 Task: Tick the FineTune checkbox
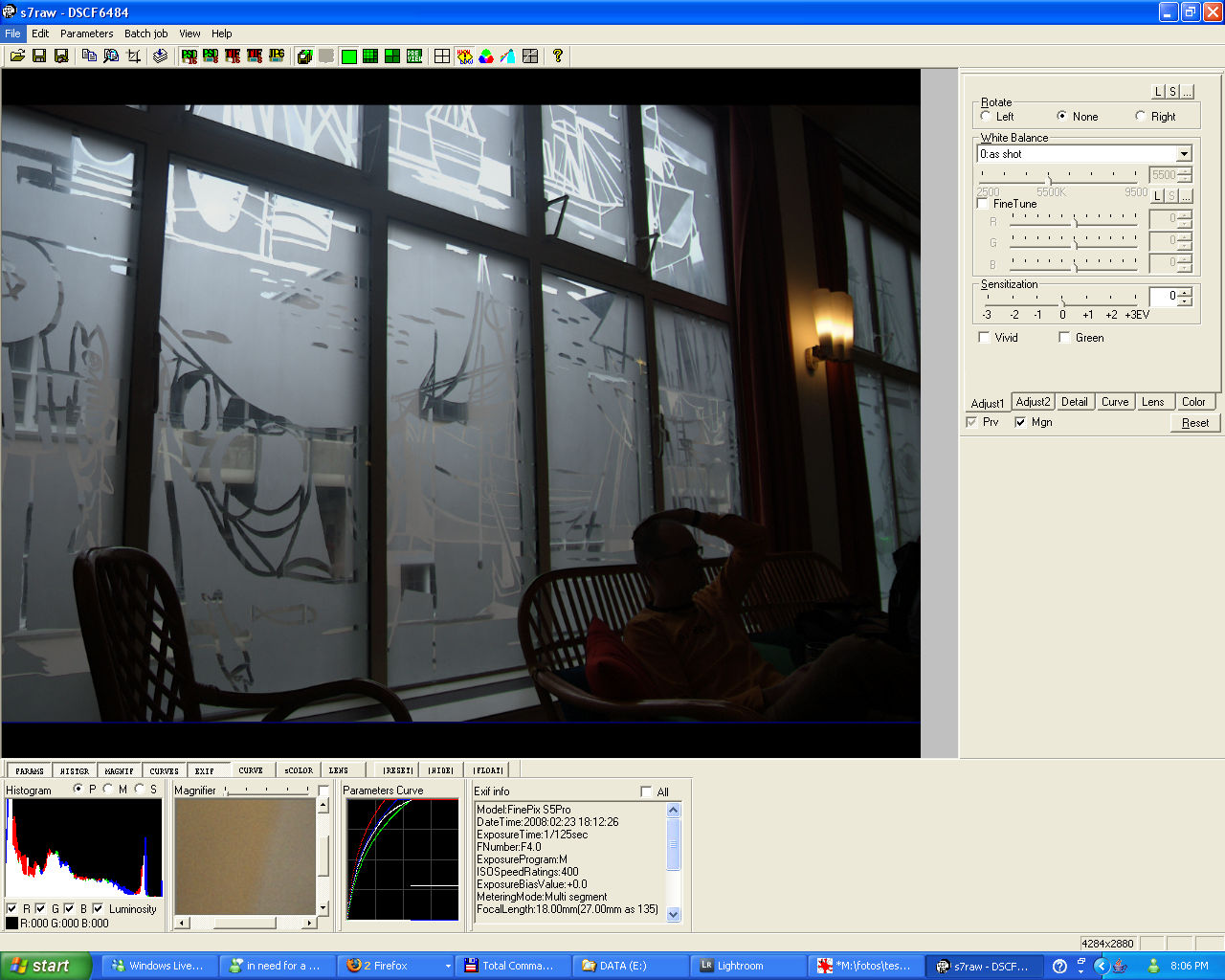pos(983,204)
